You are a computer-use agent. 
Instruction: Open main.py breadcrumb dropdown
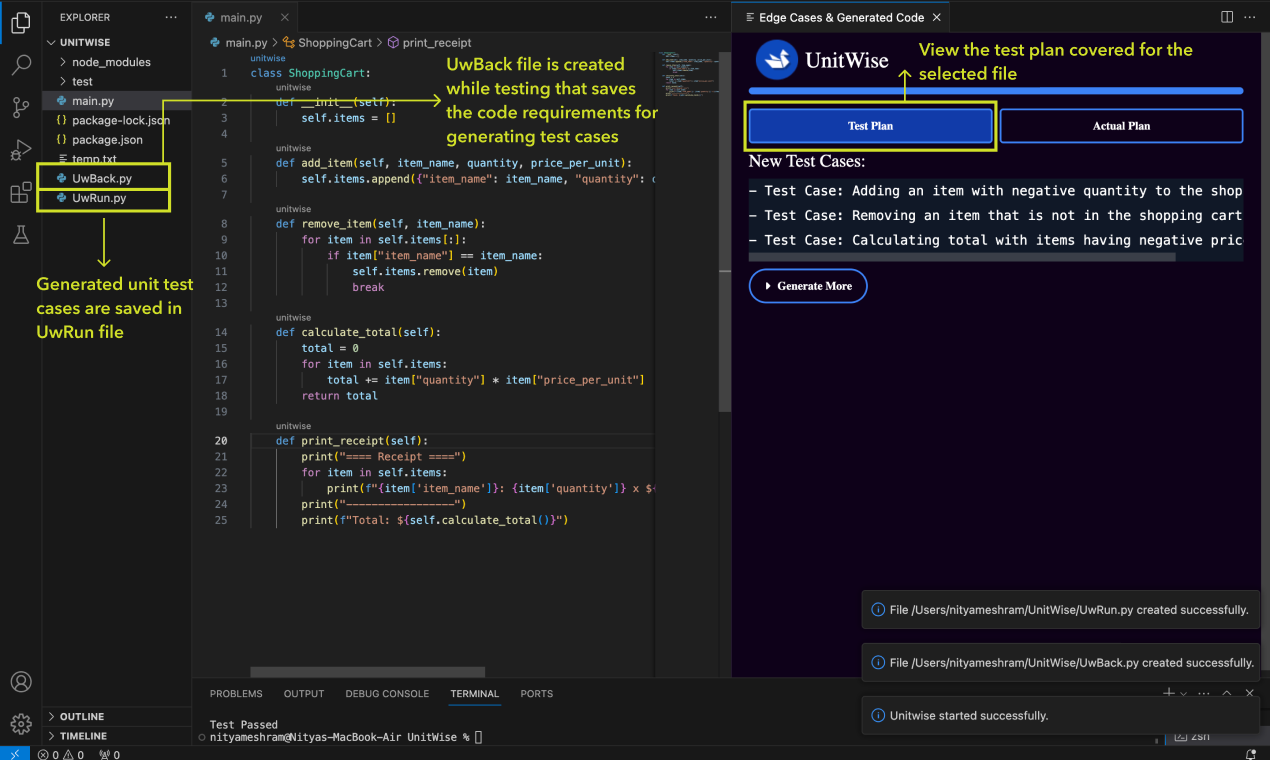point(239,43)
